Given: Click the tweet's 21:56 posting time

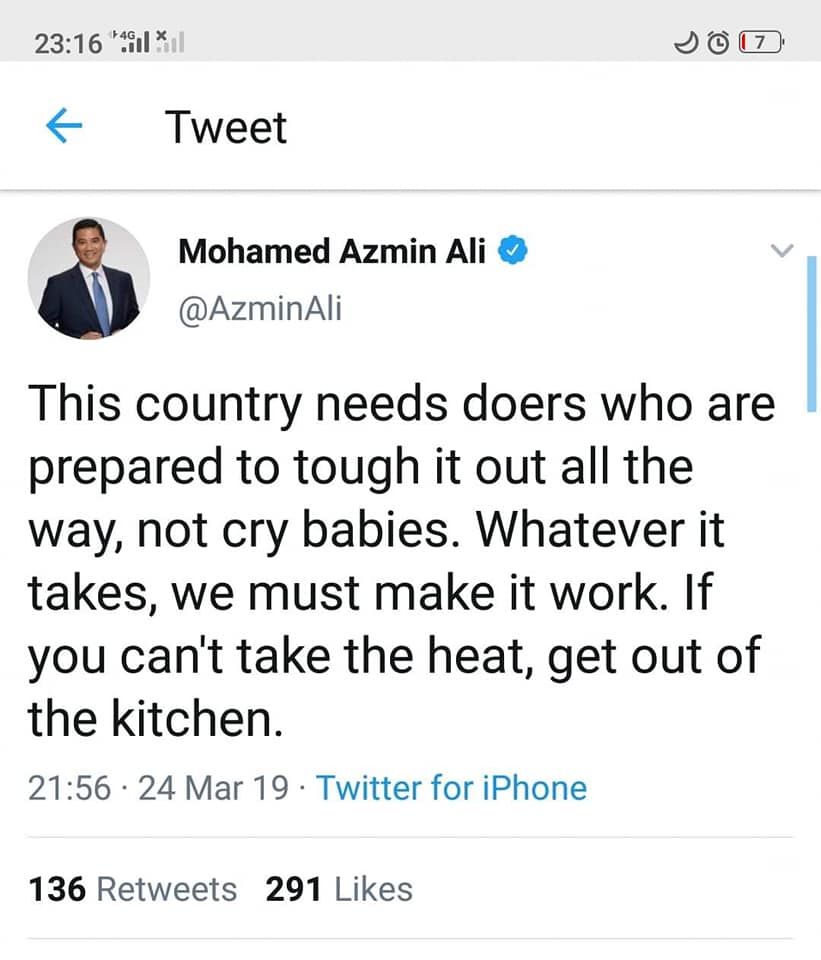Looking at the screenshot, I should (69, 788).
